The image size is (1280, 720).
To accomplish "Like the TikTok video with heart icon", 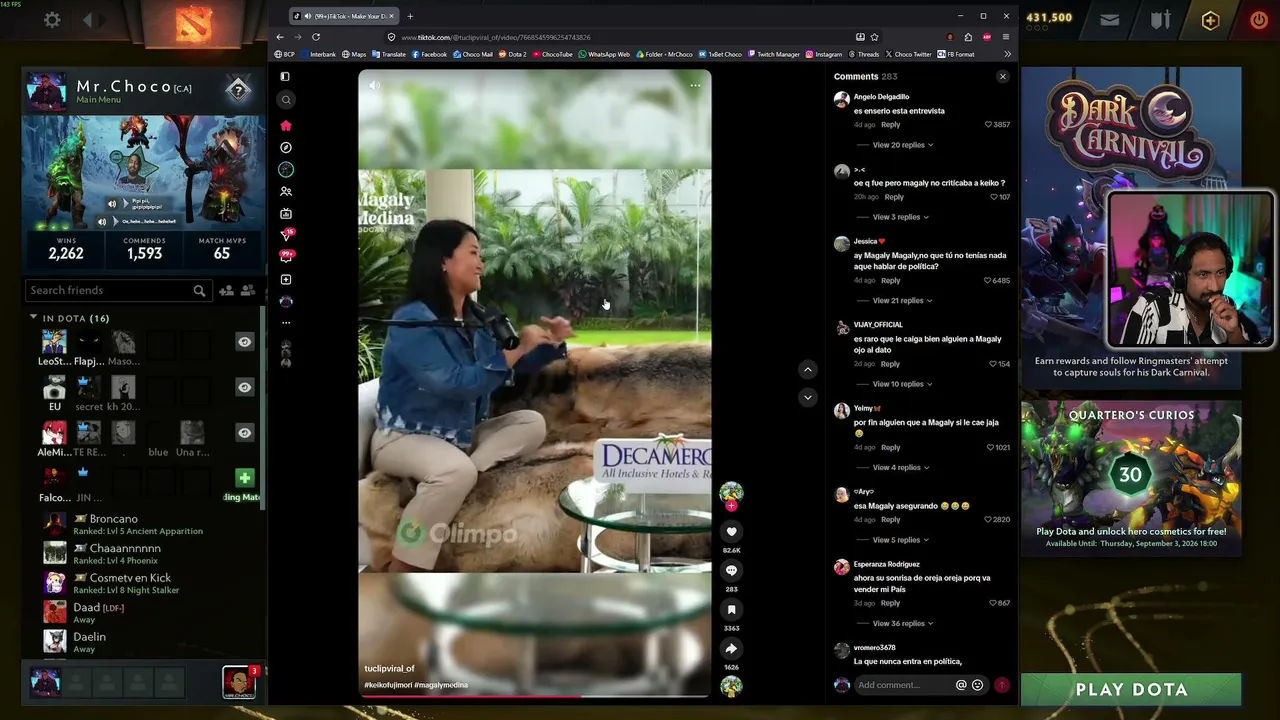I will (731, 532).
